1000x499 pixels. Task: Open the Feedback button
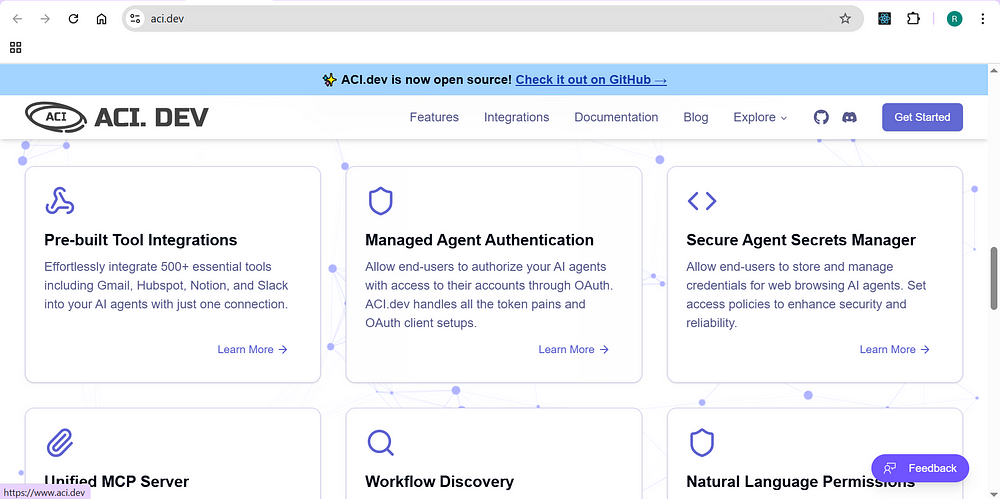point(920,468)
